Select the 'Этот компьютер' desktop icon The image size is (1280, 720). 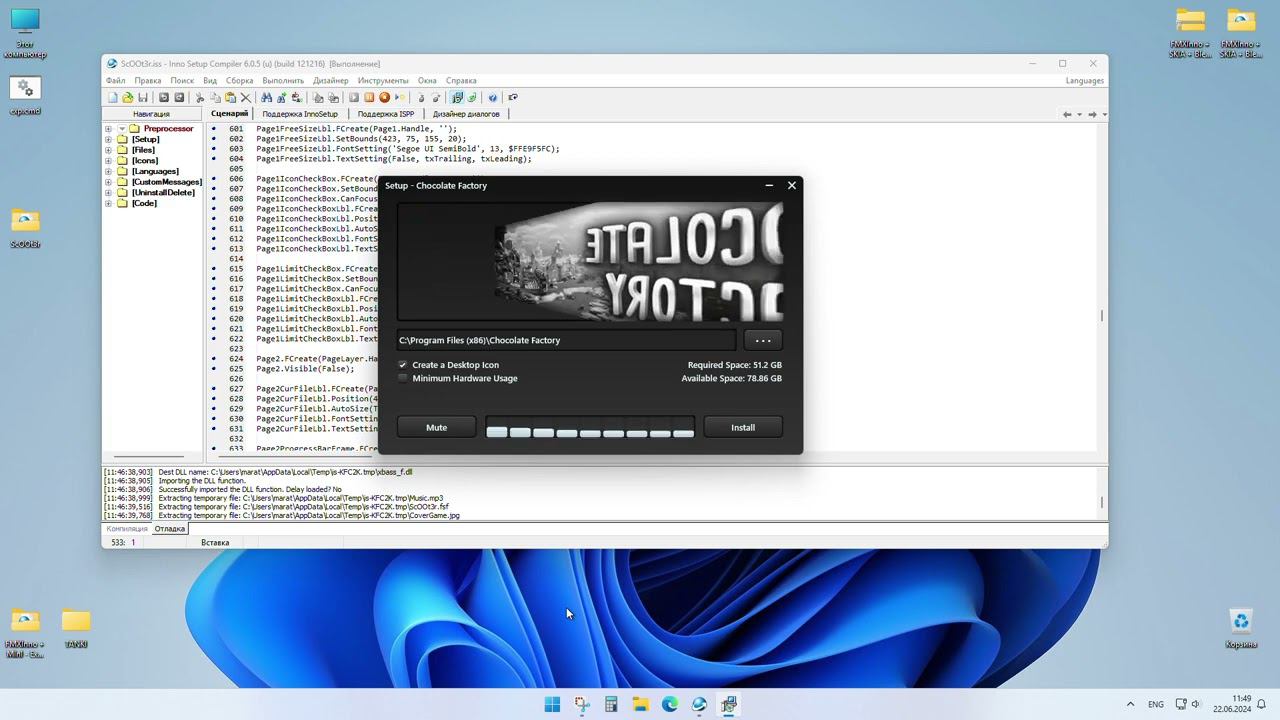click(x=25, y=33)
